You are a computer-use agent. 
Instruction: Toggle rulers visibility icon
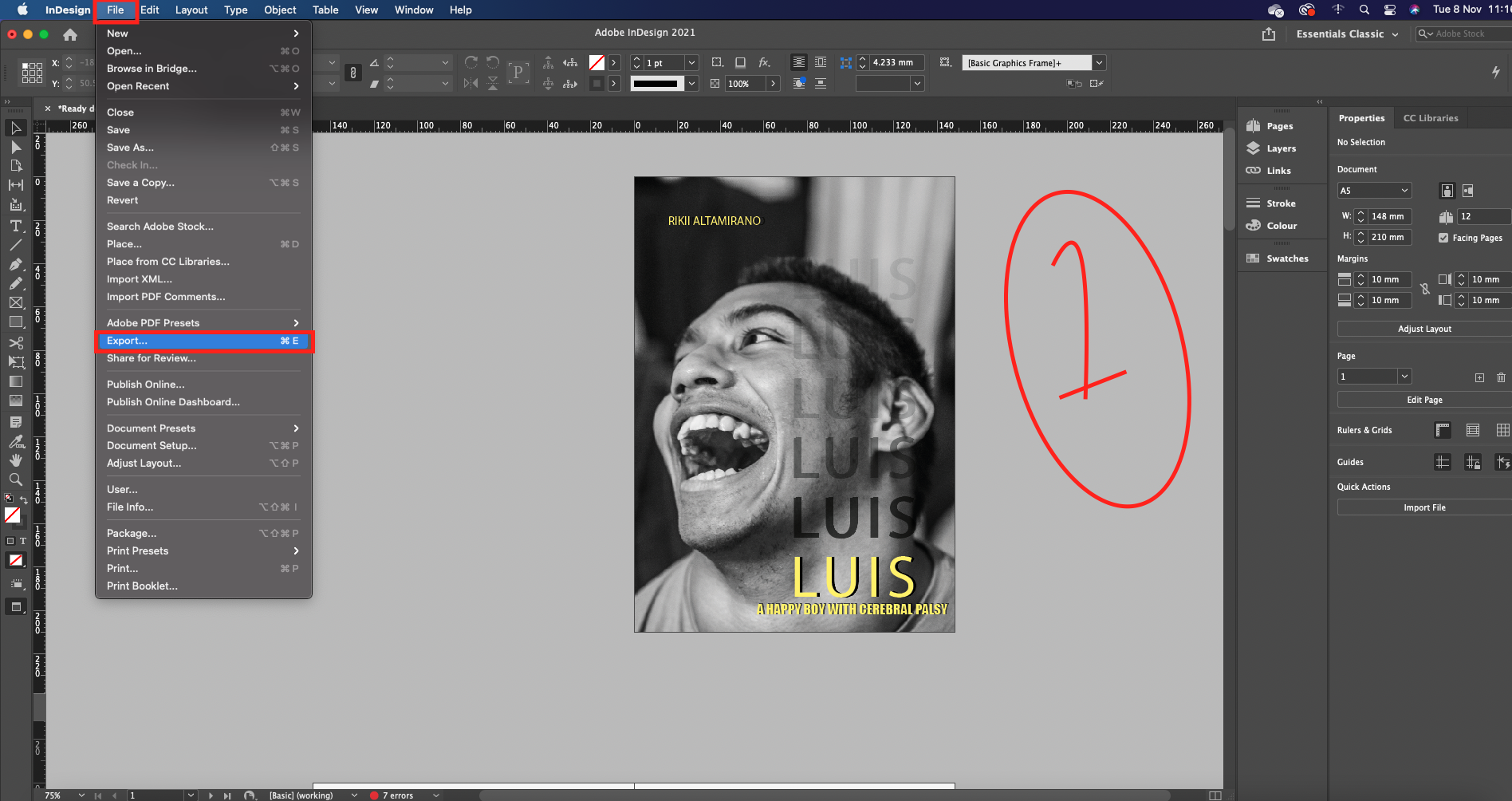pos(1443,430)
